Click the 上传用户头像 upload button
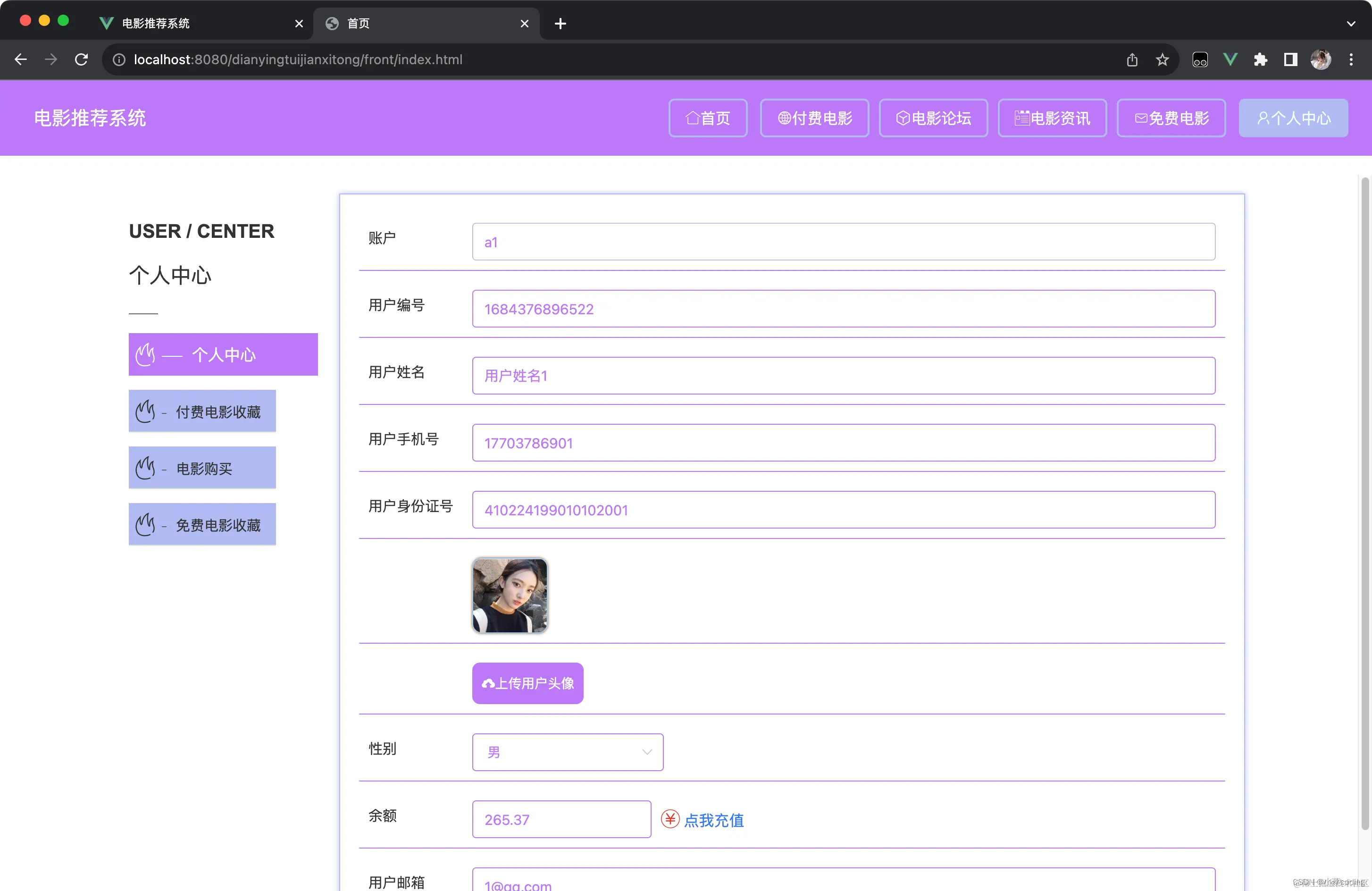1372x891 pixels. (527, 683)
